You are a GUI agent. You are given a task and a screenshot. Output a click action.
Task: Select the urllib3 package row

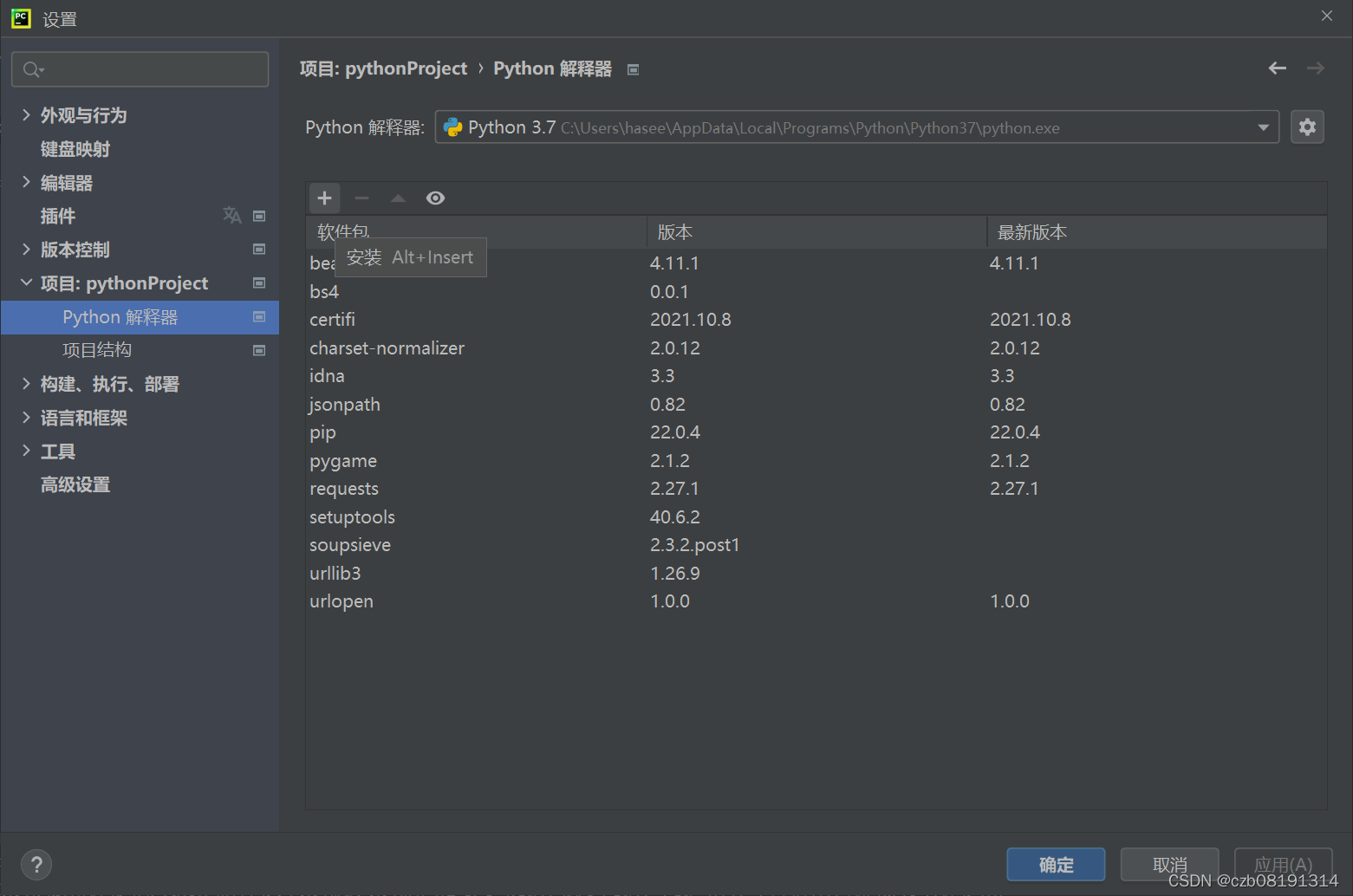pyautogui.click(x=816, y=573)
